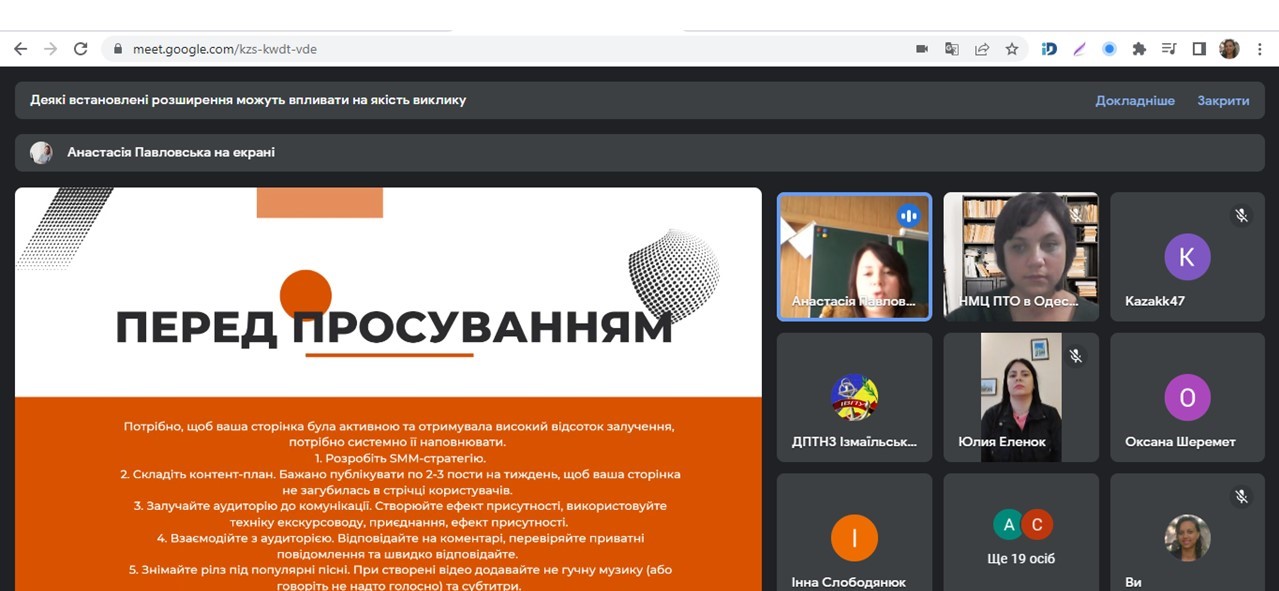Click the 'Докладніше' link in the banner

[x=1134, y=101]
